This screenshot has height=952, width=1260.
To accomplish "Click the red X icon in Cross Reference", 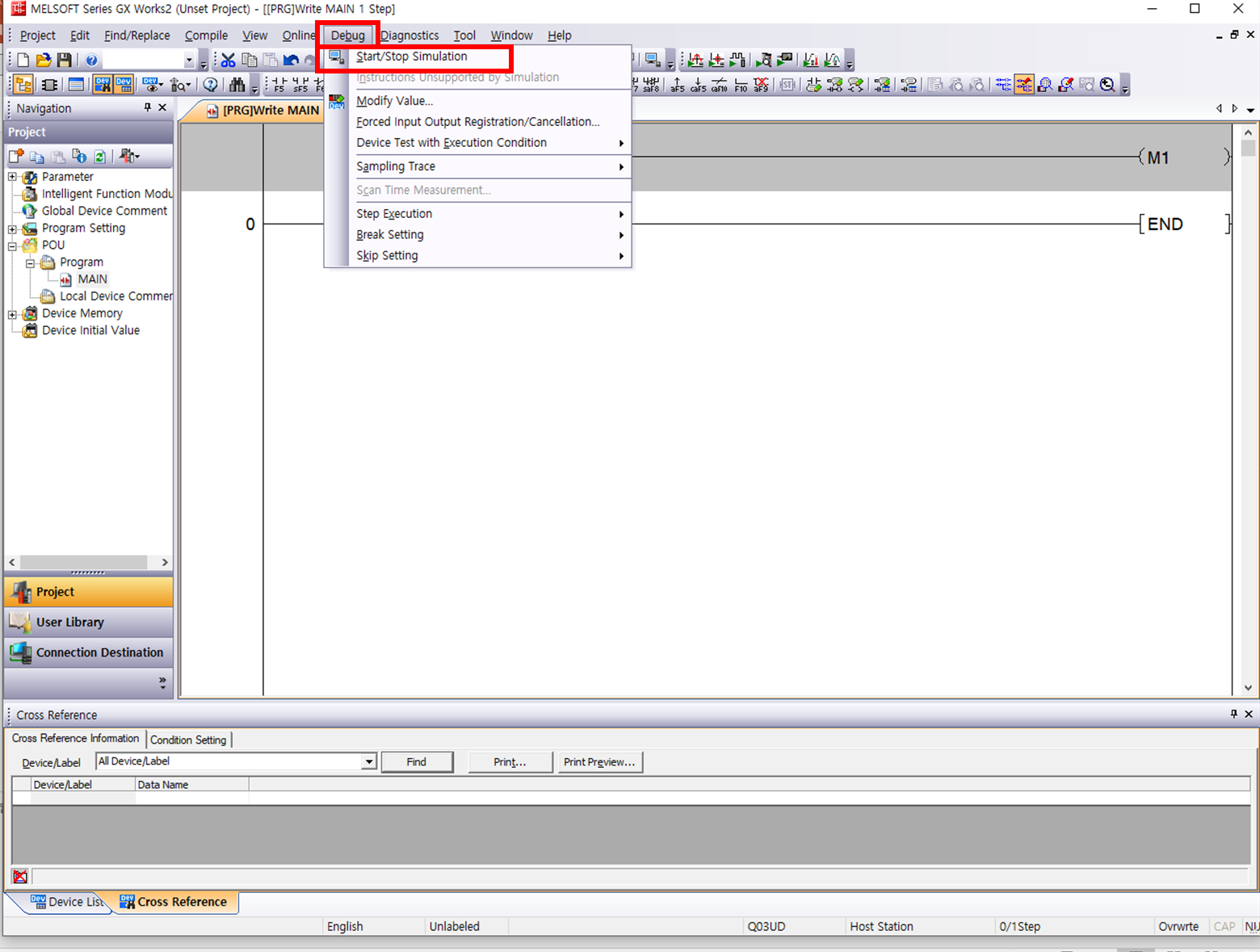I will click(x=20, y=876).
